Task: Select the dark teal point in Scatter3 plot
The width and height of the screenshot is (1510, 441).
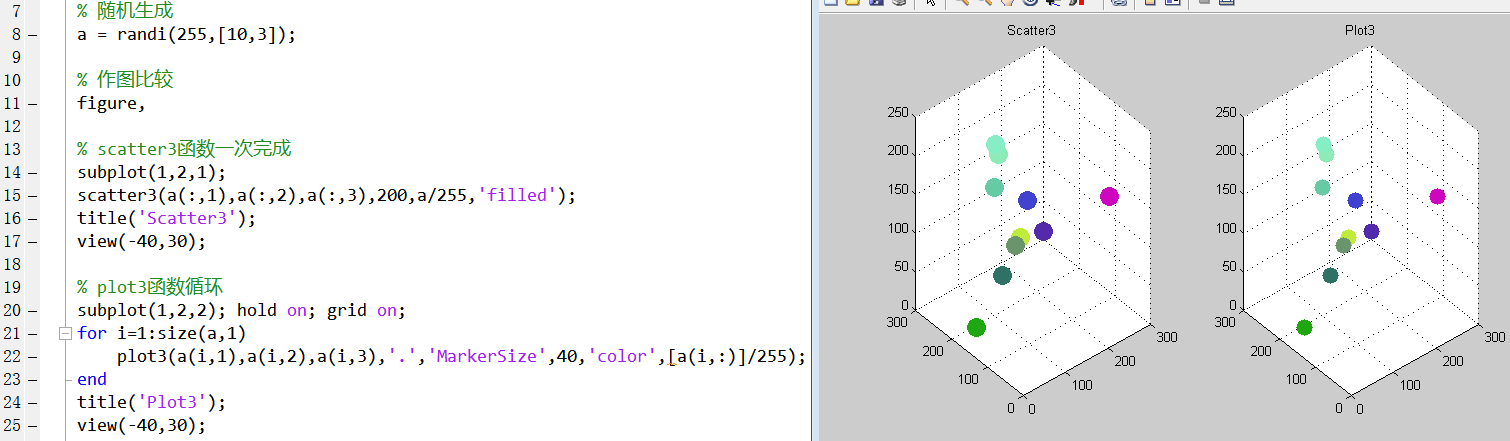Action: (1003, 276)
